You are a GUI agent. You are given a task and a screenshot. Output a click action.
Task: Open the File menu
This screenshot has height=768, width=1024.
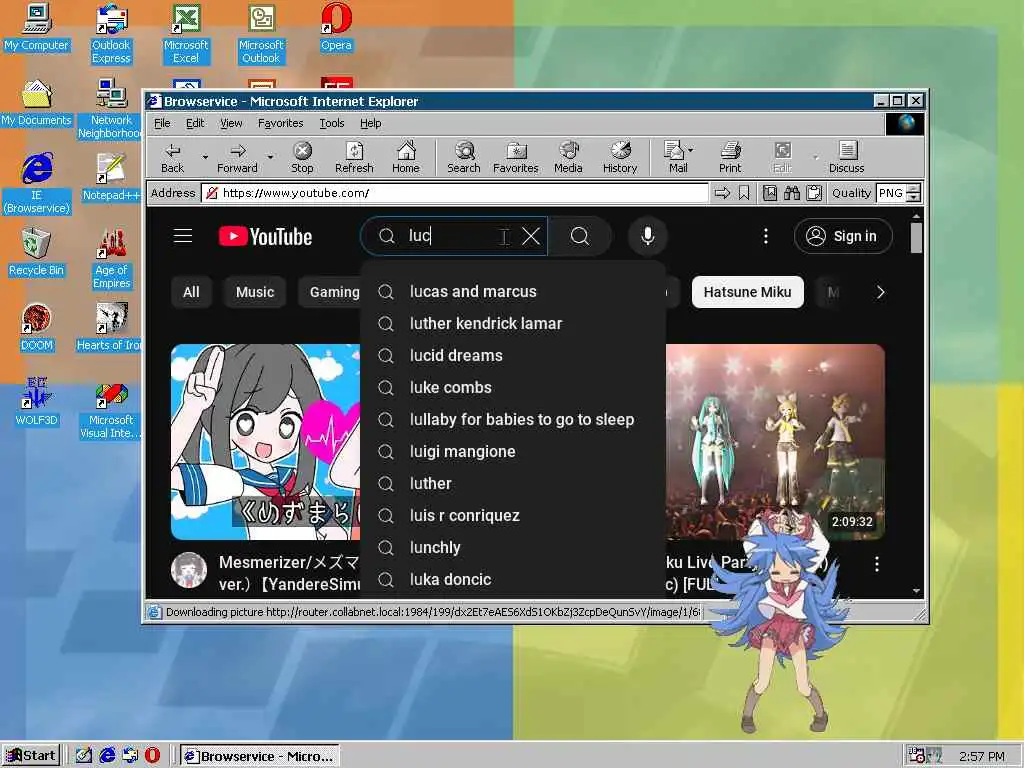162,123
